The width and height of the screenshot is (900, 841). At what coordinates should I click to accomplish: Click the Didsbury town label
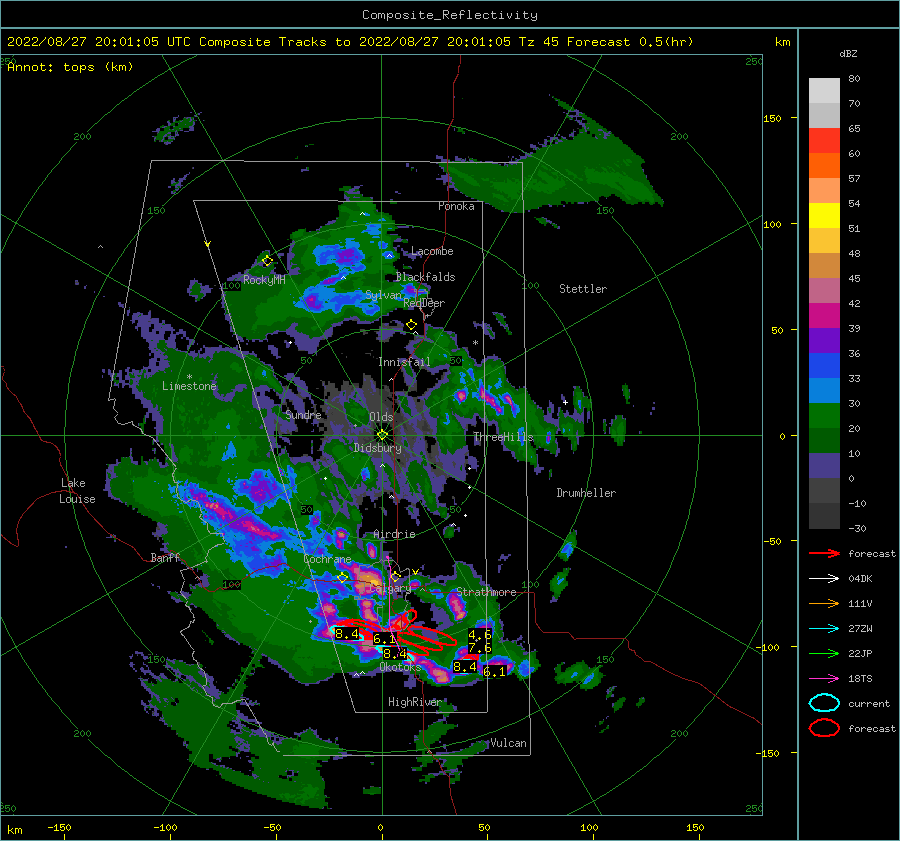[378, 448]
